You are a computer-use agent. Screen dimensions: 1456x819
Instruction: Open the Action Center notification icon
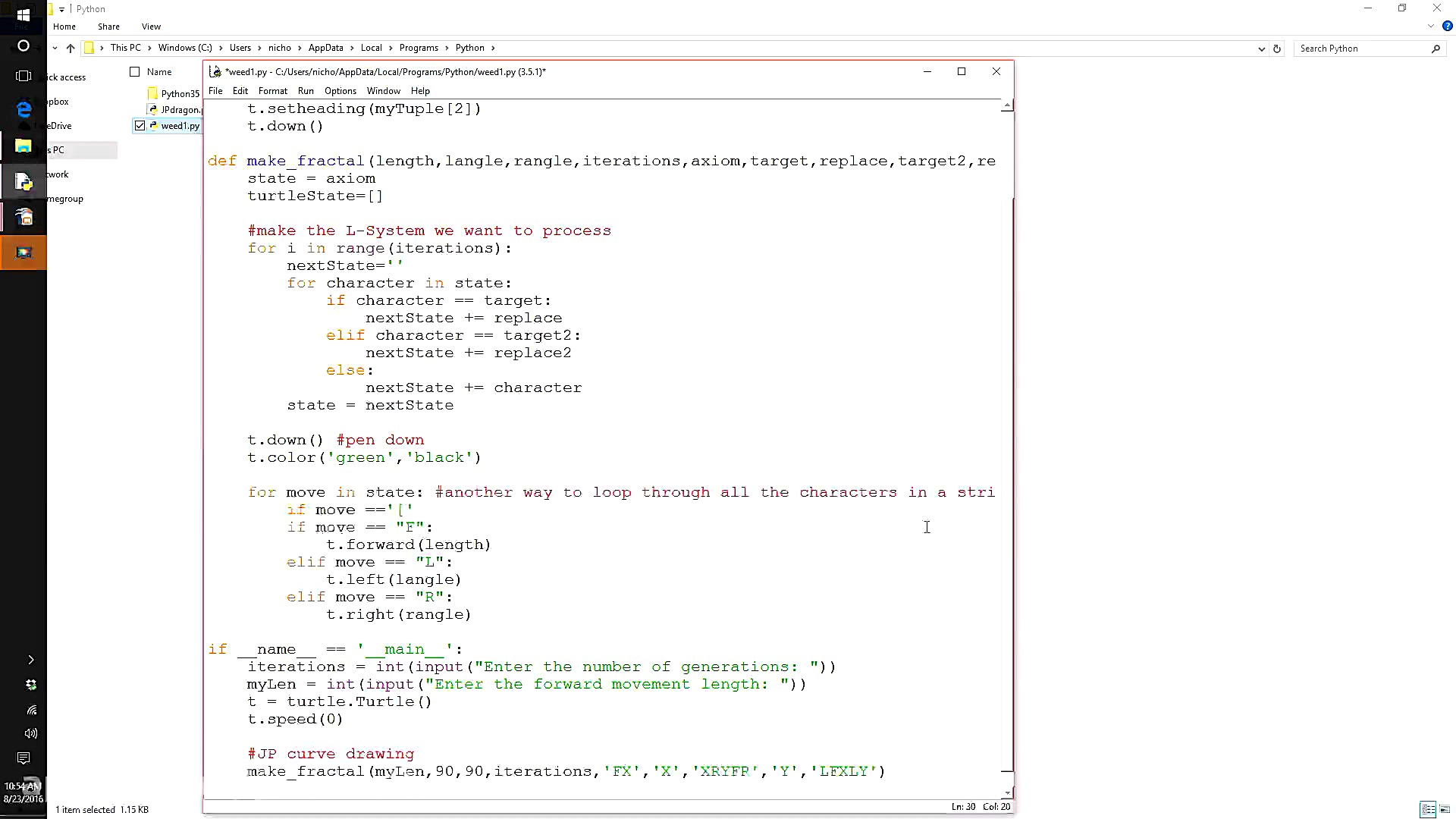tap(24, 758)
